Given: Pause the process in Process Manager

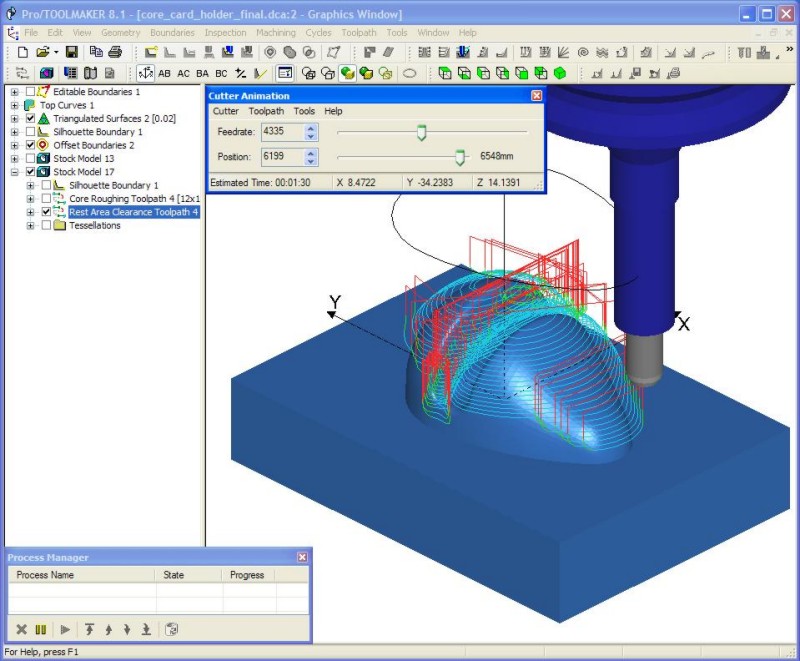Looking at the screenshot, I should 41,630.
